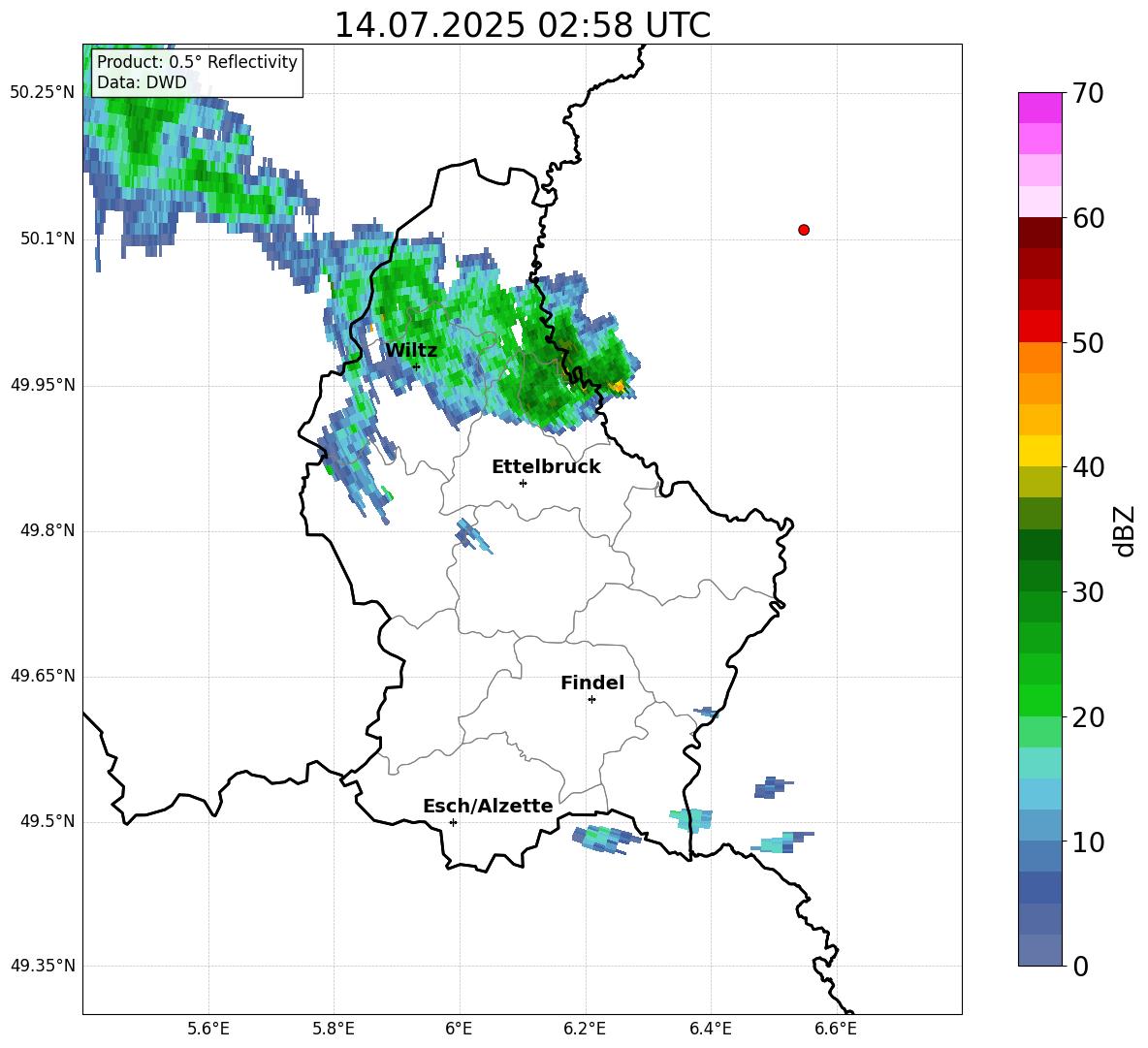Click the 50.25°N latitude label
The width and height of the screenshot is (1148, 1048).
point(43,93)
